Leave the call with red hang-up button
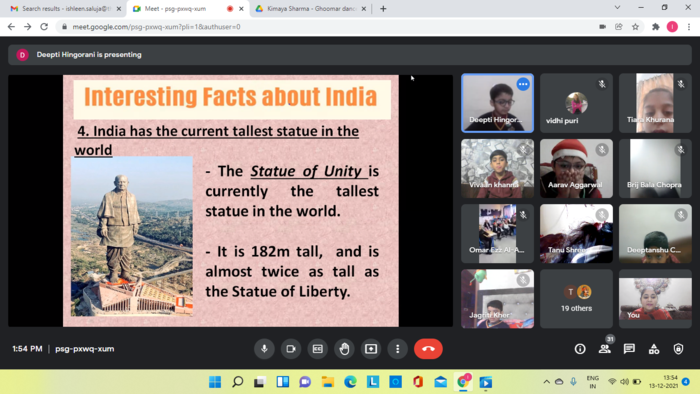 428,349
